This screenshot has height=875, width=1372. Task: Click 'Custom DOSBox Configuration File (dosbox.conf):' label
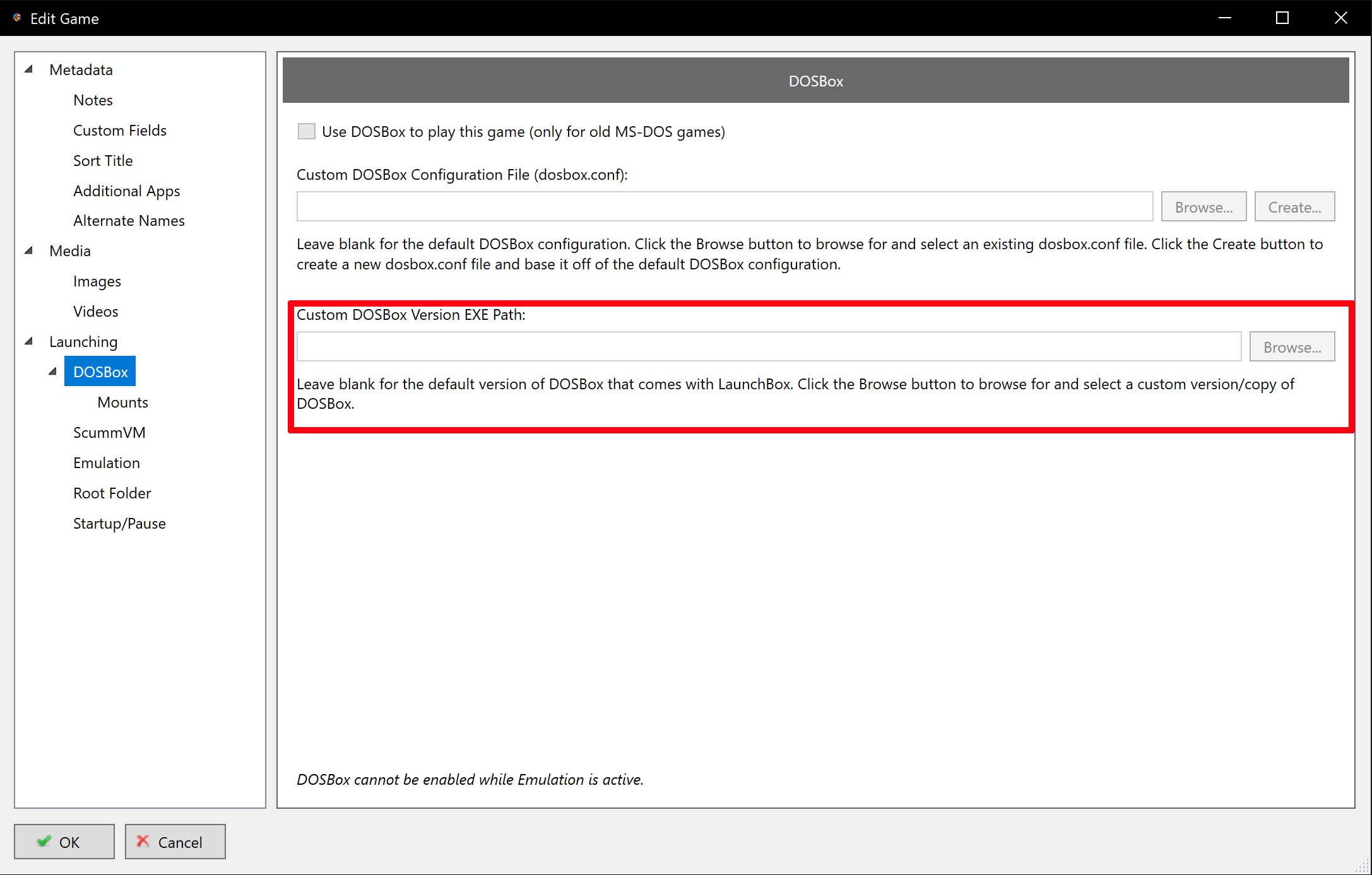(462, 175)
